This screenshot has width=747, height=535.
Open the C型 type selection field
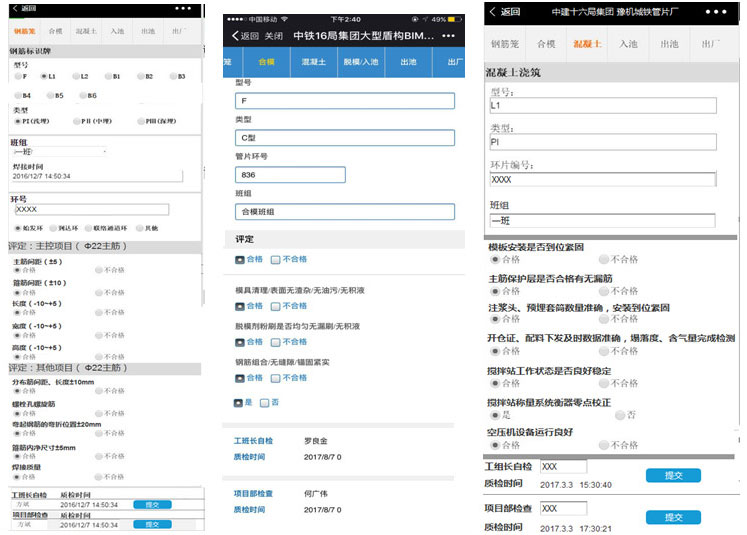(x=344, y=137)
